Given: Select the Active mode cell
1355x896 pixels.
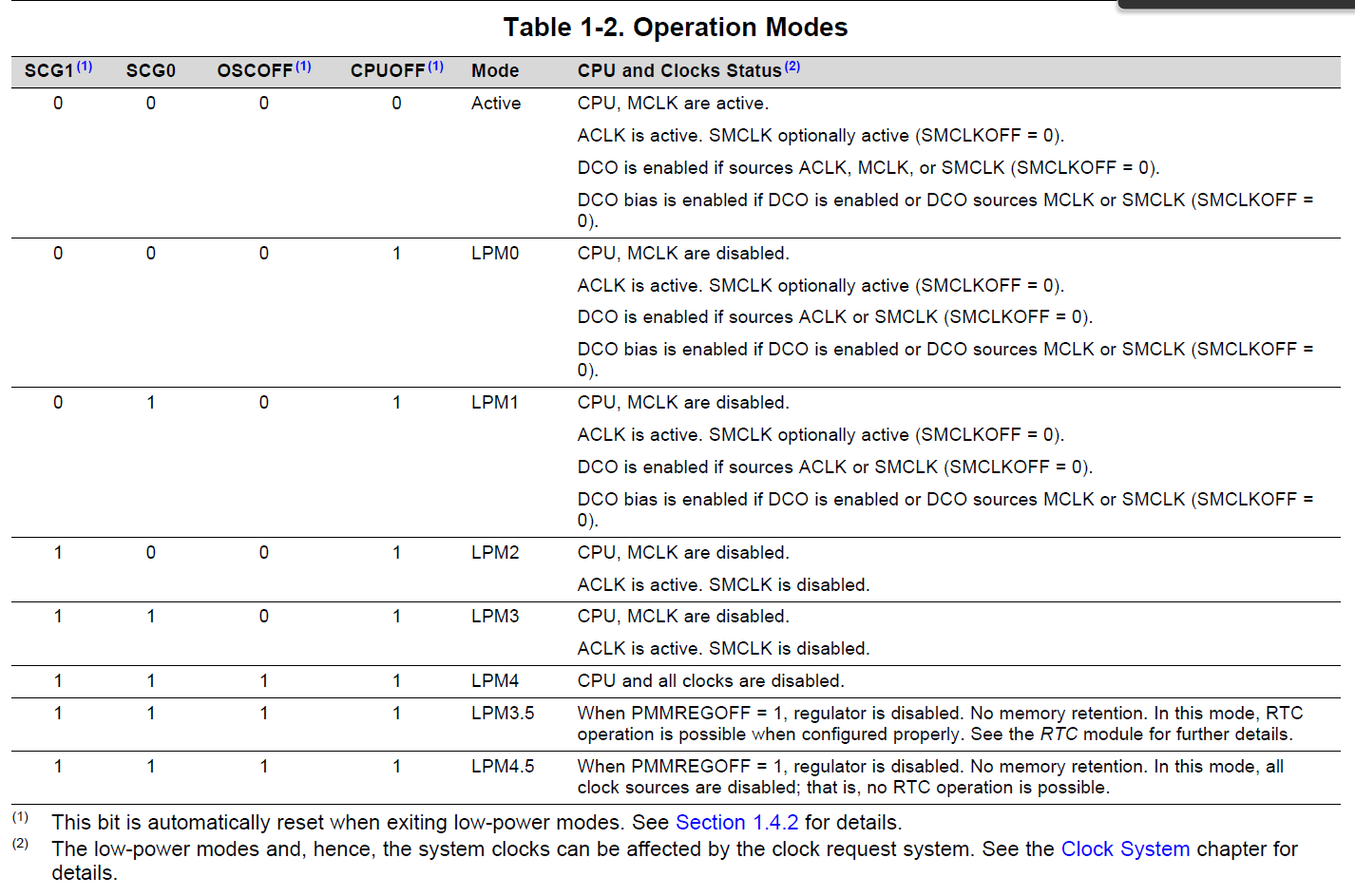Looking at the screenshot, I should 496,104.
